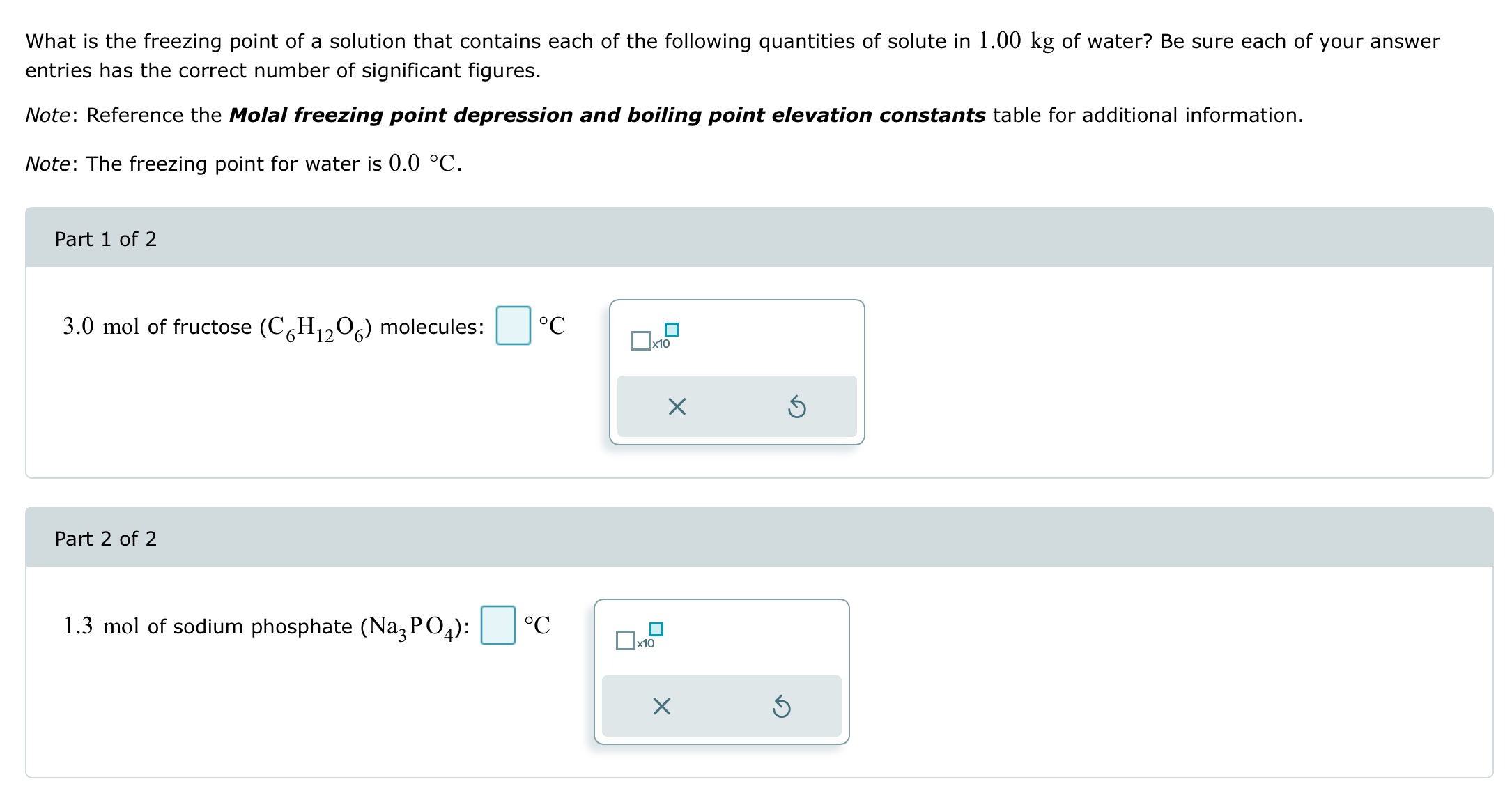Expand the Part 1 of 2 section header

105,238
